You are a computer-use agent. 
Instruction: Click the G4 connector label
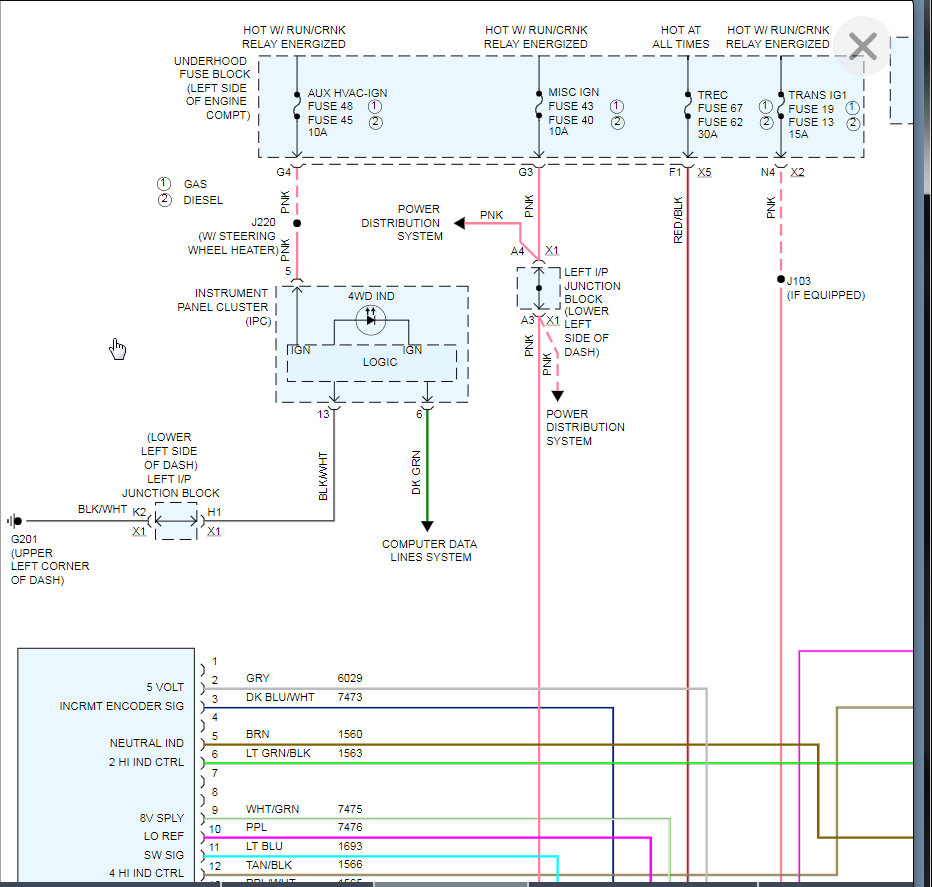pyautogui.click(x=284, y=172)
